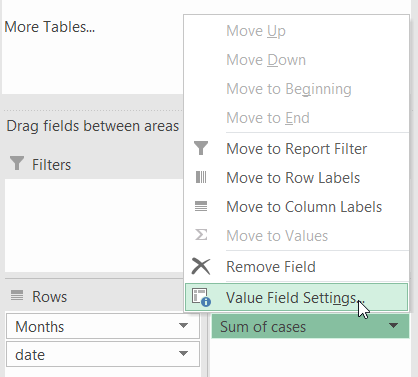The image size is (418, 377).
Task: Open the Sum of cases dropdown arrow
Action: click(394, 325)
